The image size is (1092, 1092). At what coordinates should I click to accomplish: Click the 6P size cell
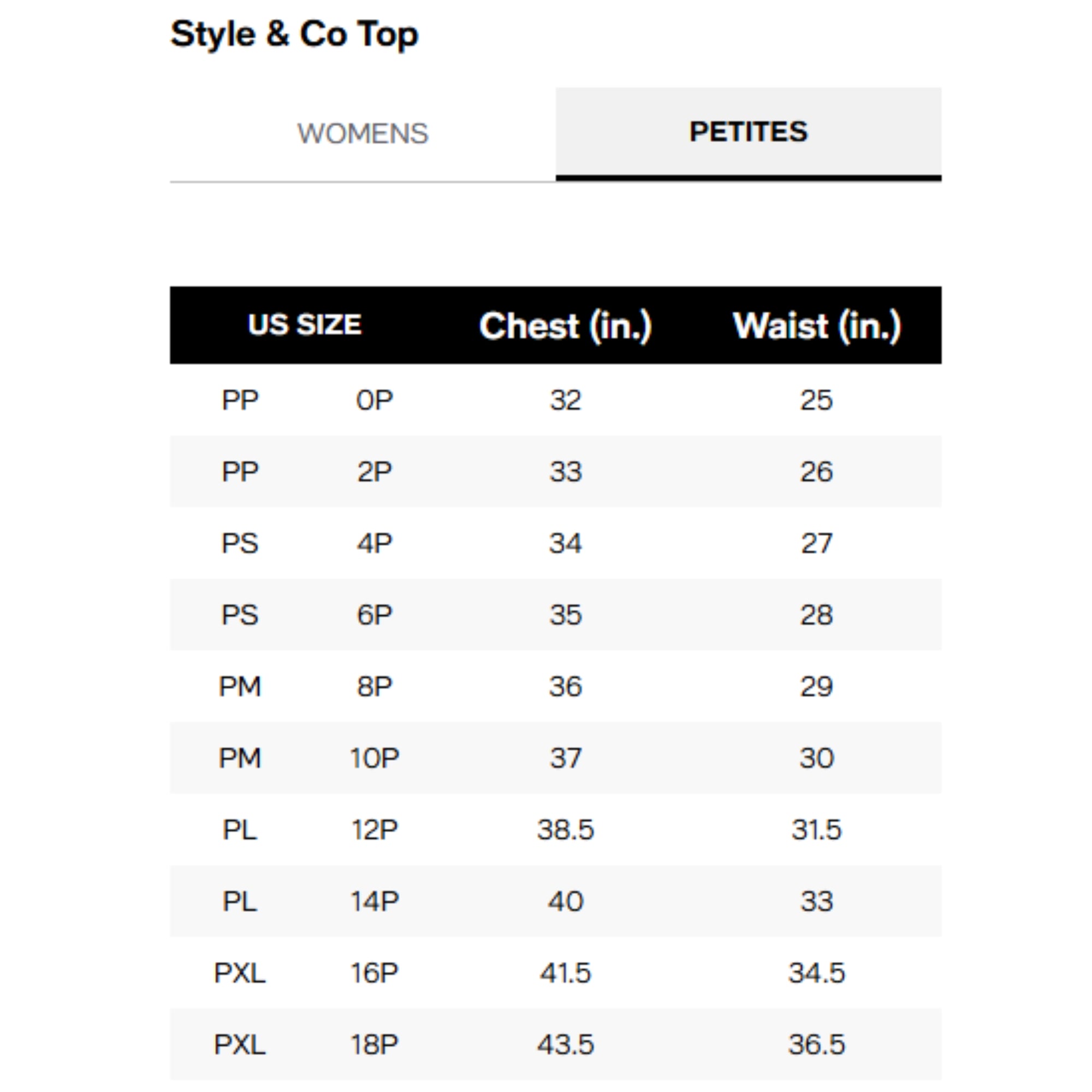point(374,614)
